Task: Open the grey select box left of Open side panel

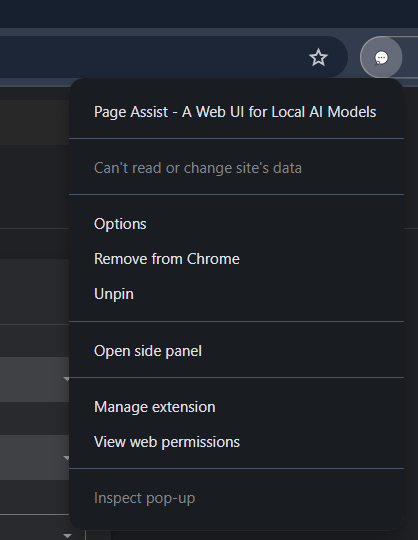Action: [34, 379]
